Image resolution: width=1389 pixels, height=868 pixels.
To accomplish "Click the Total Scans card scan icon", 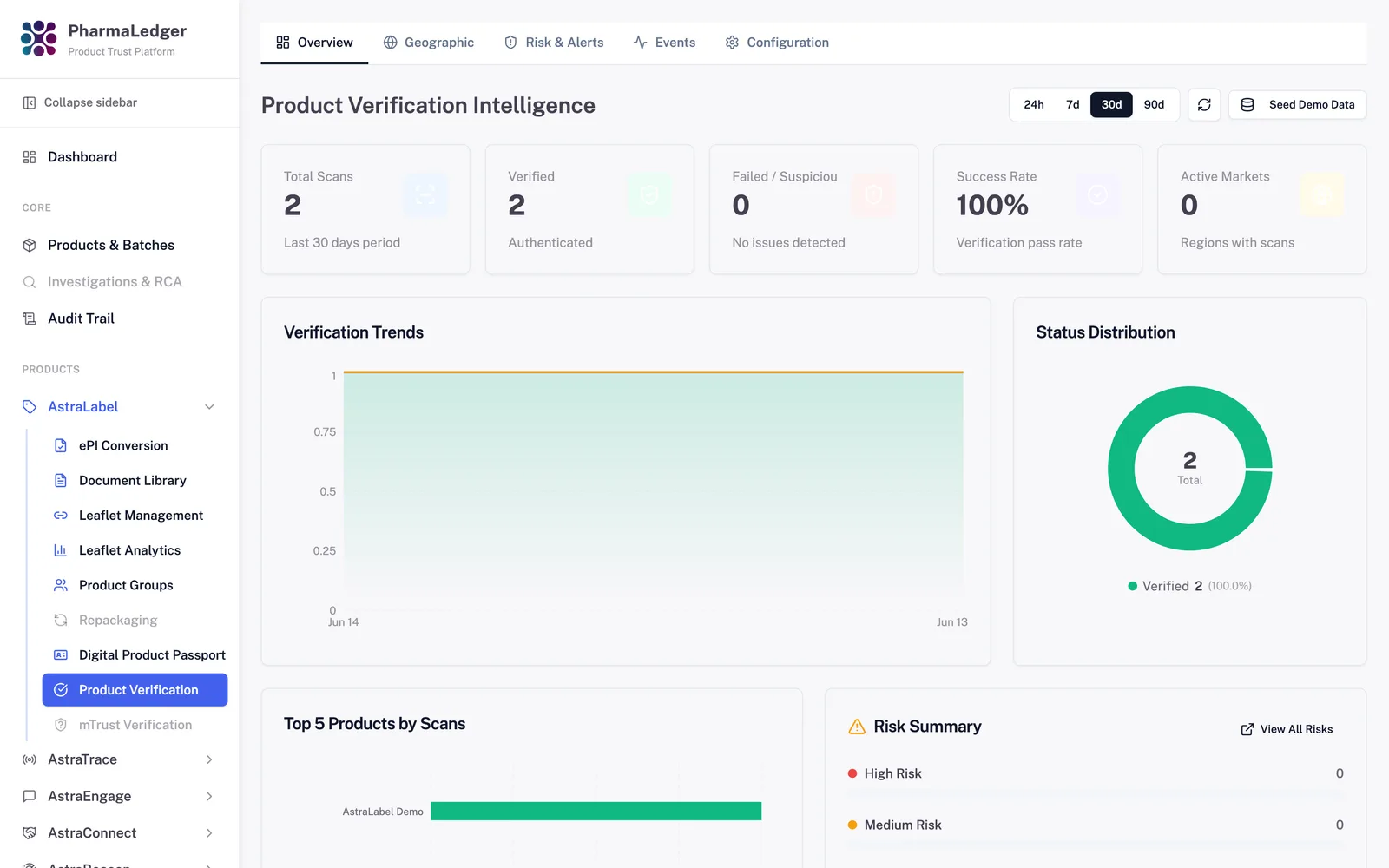I will (x=425, y=195).
